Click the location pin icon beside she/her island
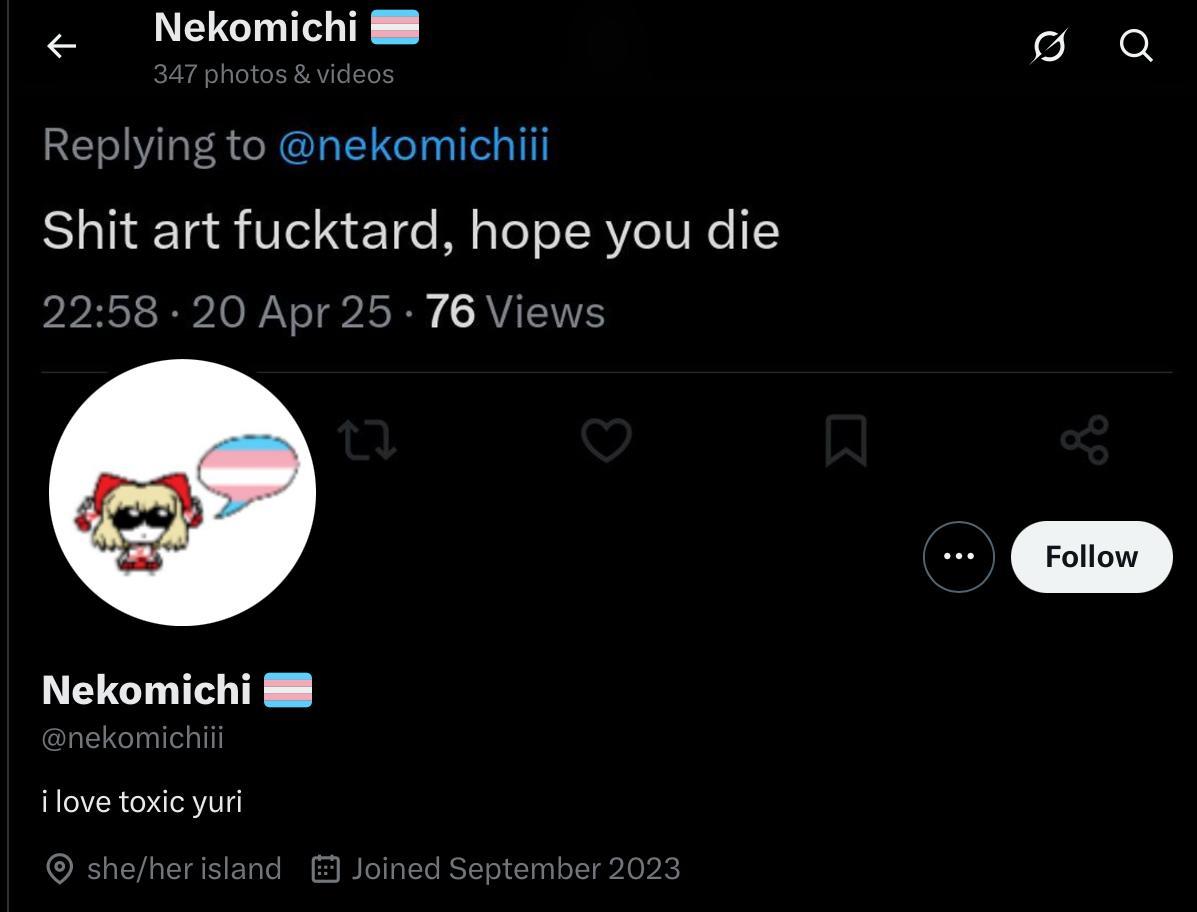1197x912 pixels. click(60, 869)
